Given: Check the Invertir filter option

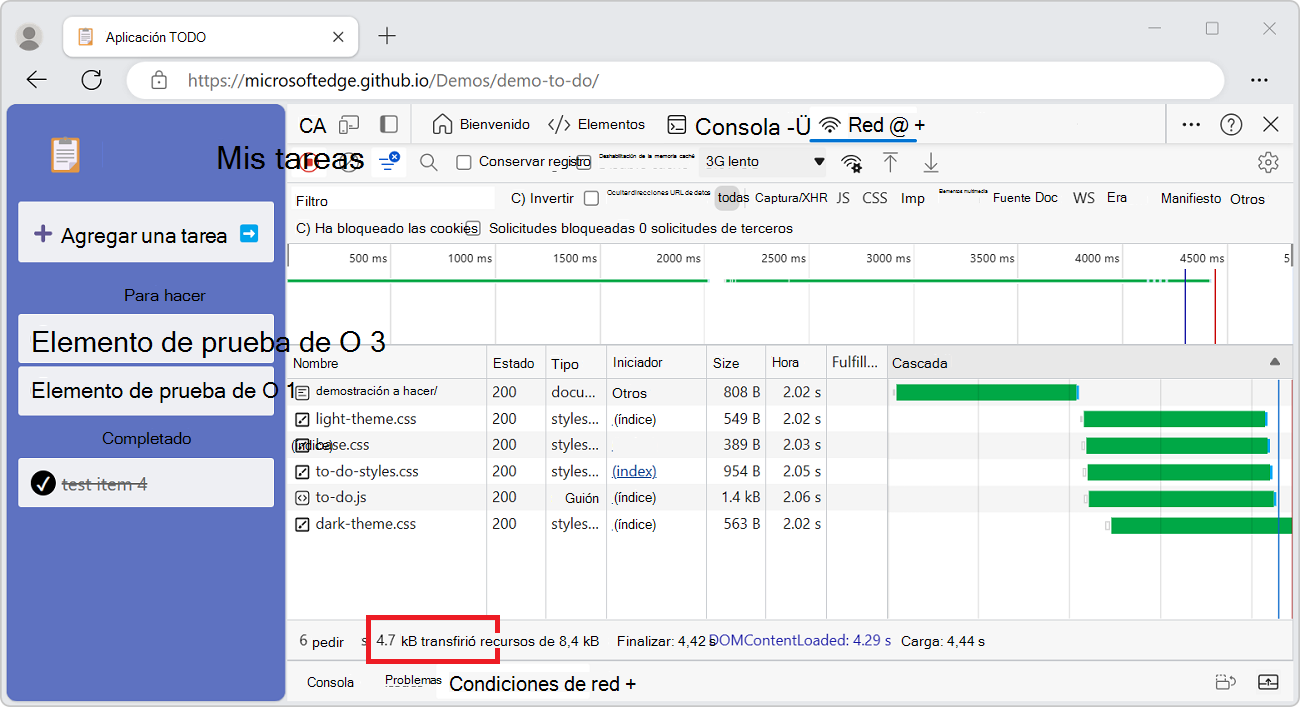Looking at the screenshot, I should (x=591, y=198).
